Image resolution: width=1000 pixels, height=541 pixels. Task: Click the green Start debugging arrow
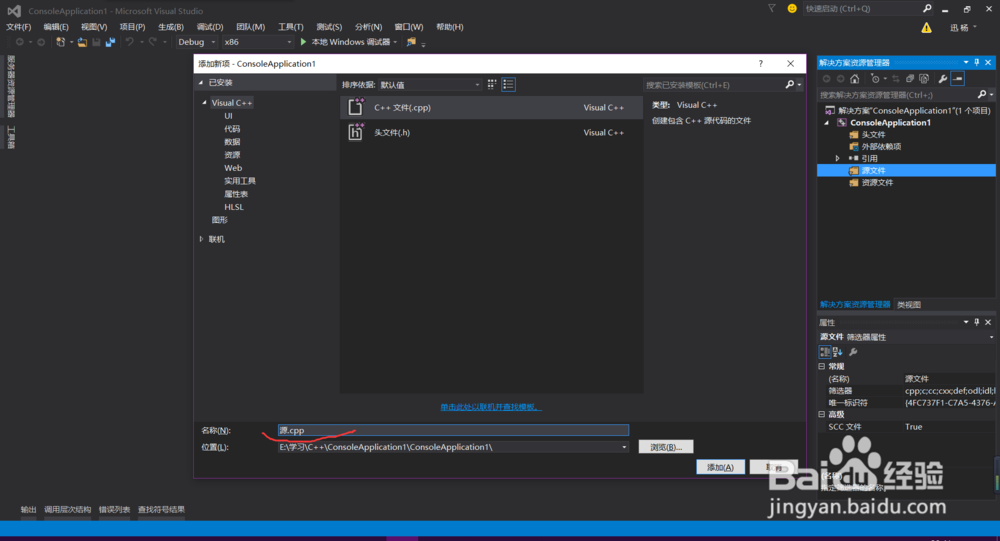pos(304,42)
